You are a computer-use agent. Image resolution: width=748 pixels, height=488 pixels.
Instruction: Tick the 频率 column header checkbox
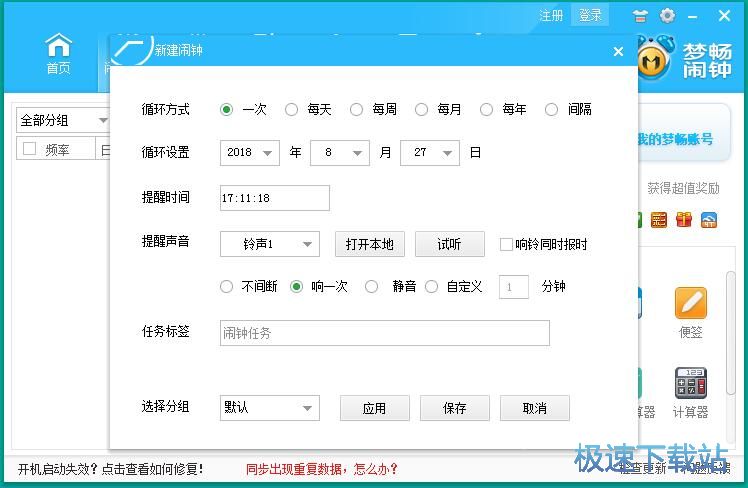[x=30, y=149]
